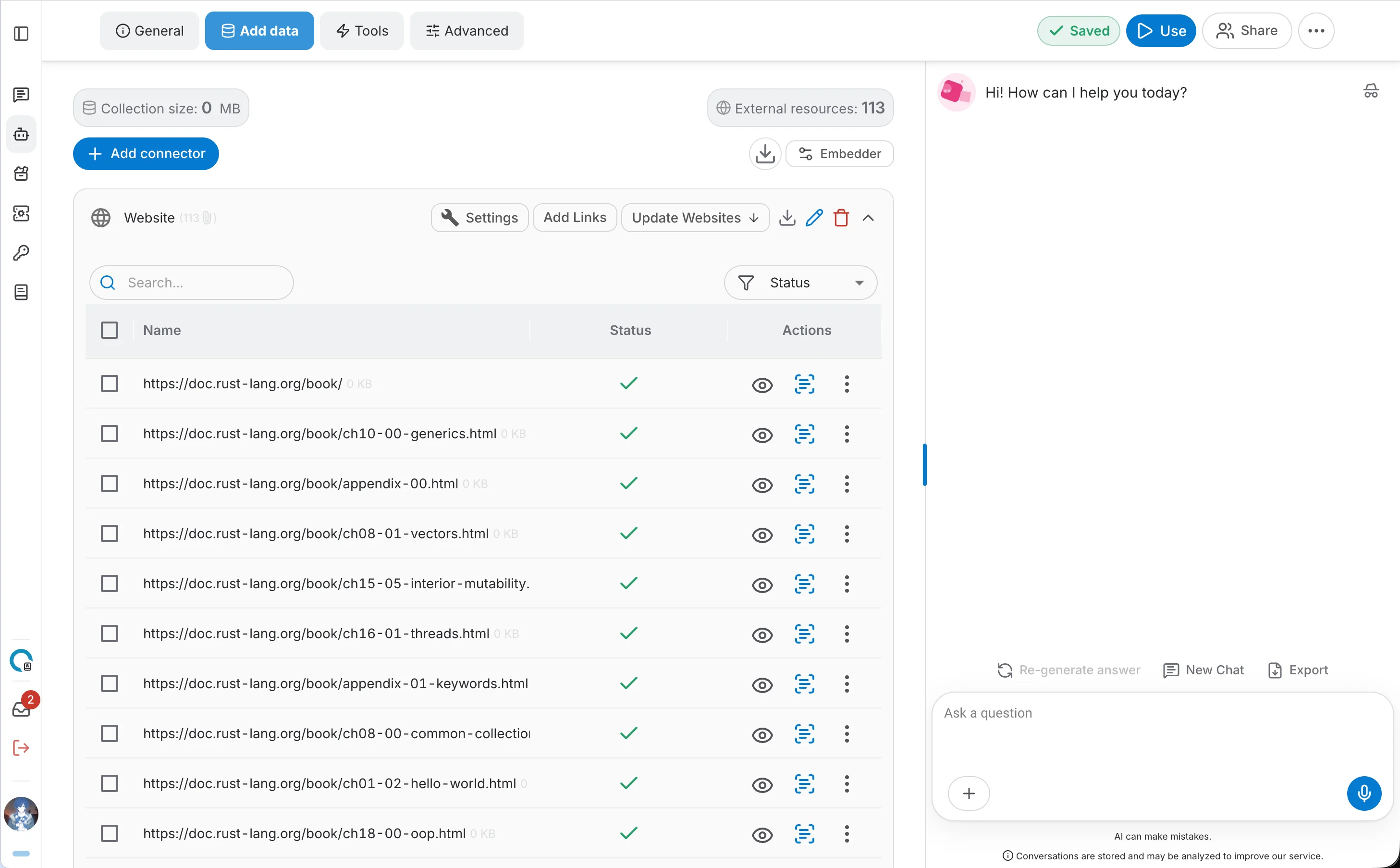This screenshot has height=868, width=1400.
Task: Click the blue pencil edit icon
Action: (813, 218)
